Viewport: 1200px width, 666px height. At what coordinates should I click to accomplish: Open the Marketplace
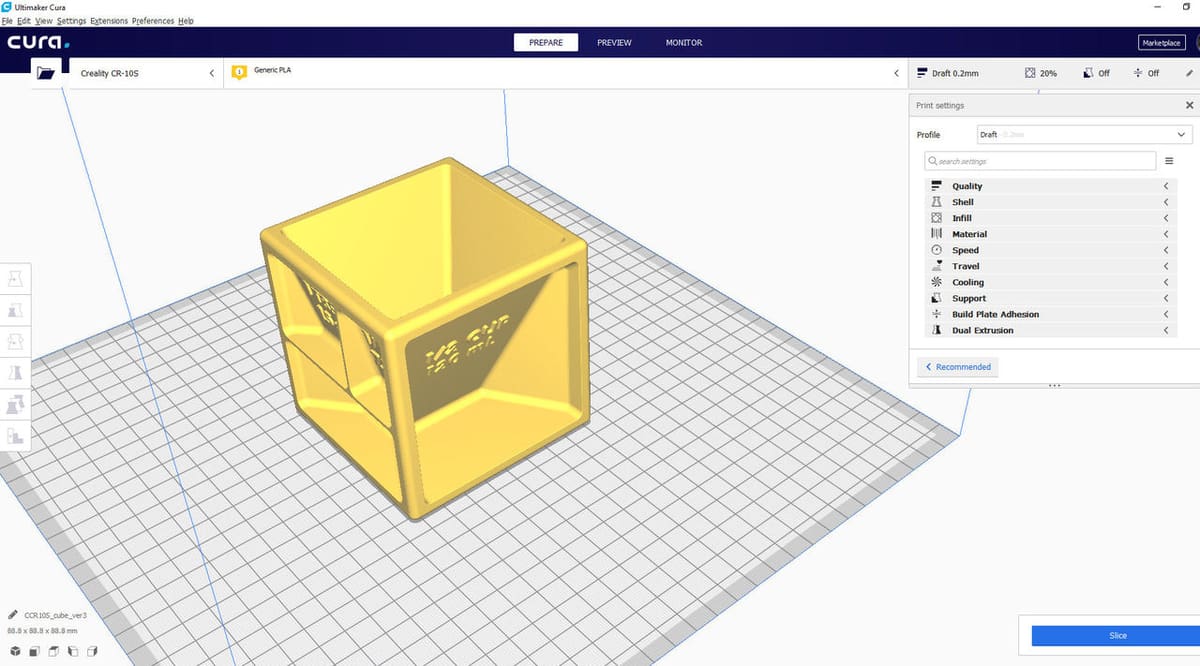pos(1161,43)
